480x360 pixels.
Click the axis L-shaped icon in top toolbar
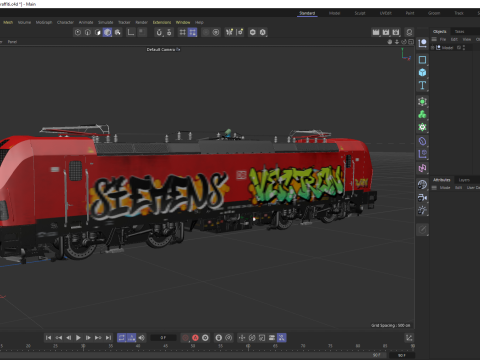pyautogui.click(x=131, y=32)
